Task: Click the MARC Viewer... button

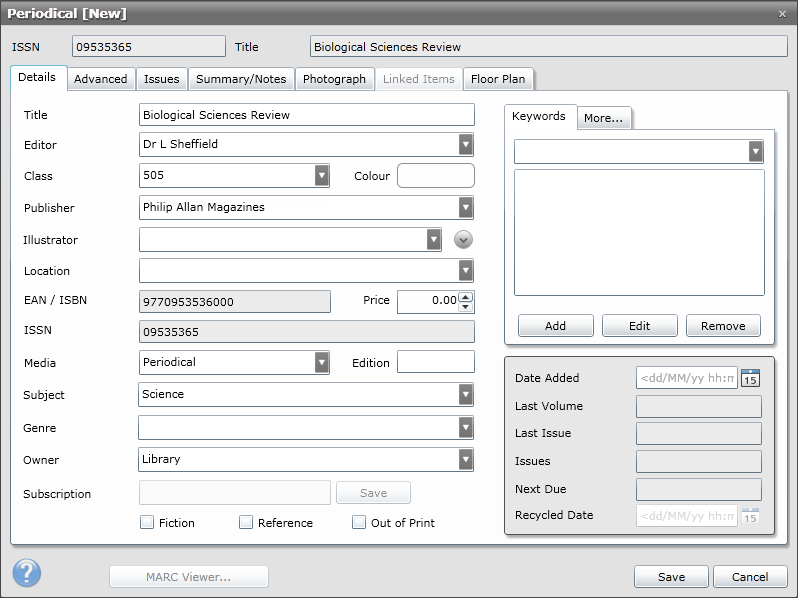Action: (189, 577)
